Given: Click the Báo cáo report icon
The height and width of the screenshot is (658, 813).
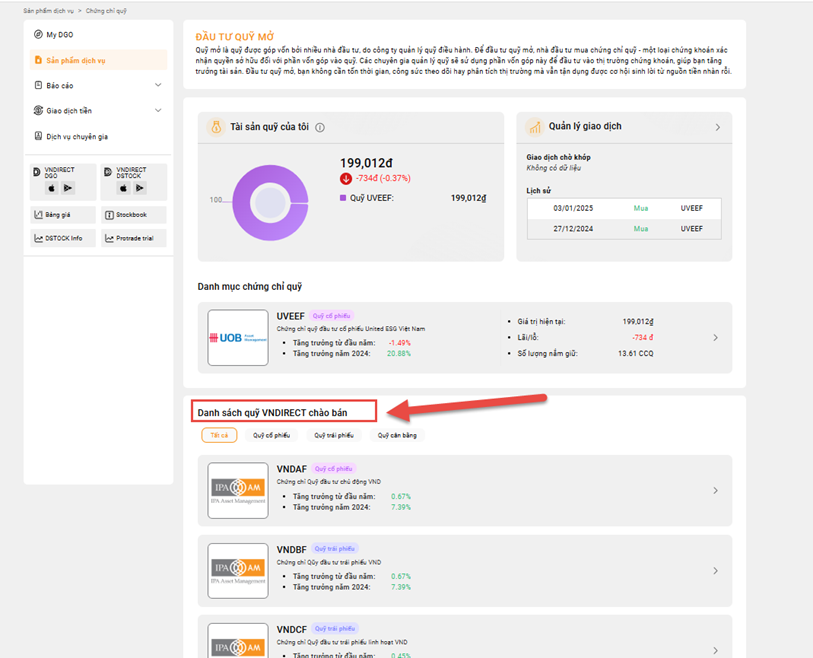Looking at the screenshot, I should pyautogui.click(x=38, y=85).
